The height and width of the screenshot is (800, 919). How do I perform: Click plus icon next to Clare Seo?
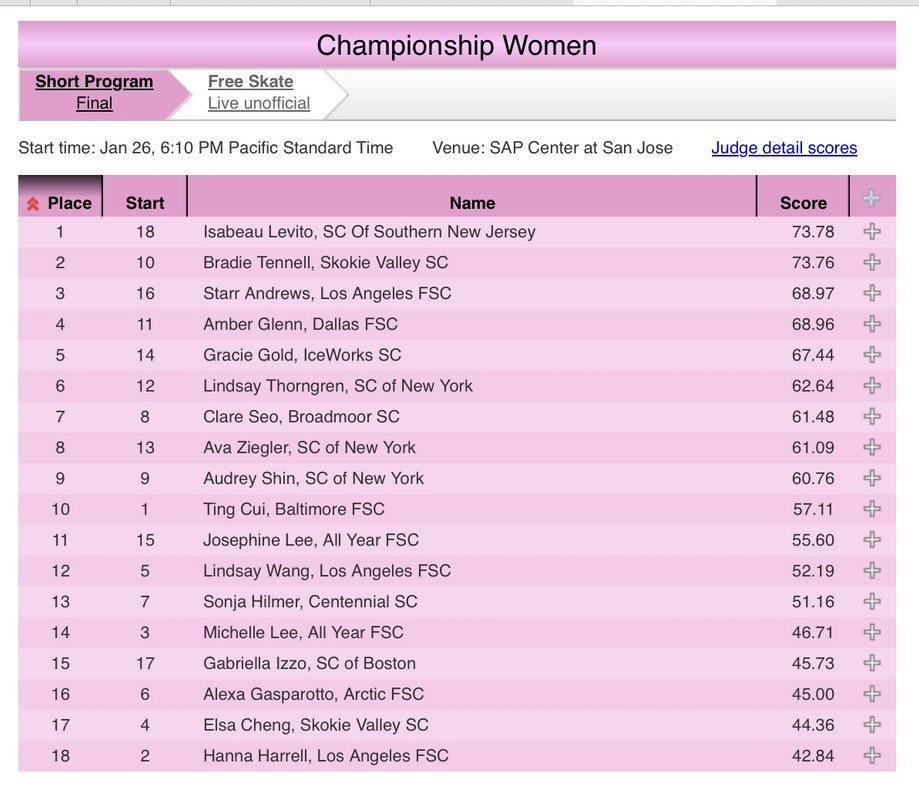tap(871, 417)
